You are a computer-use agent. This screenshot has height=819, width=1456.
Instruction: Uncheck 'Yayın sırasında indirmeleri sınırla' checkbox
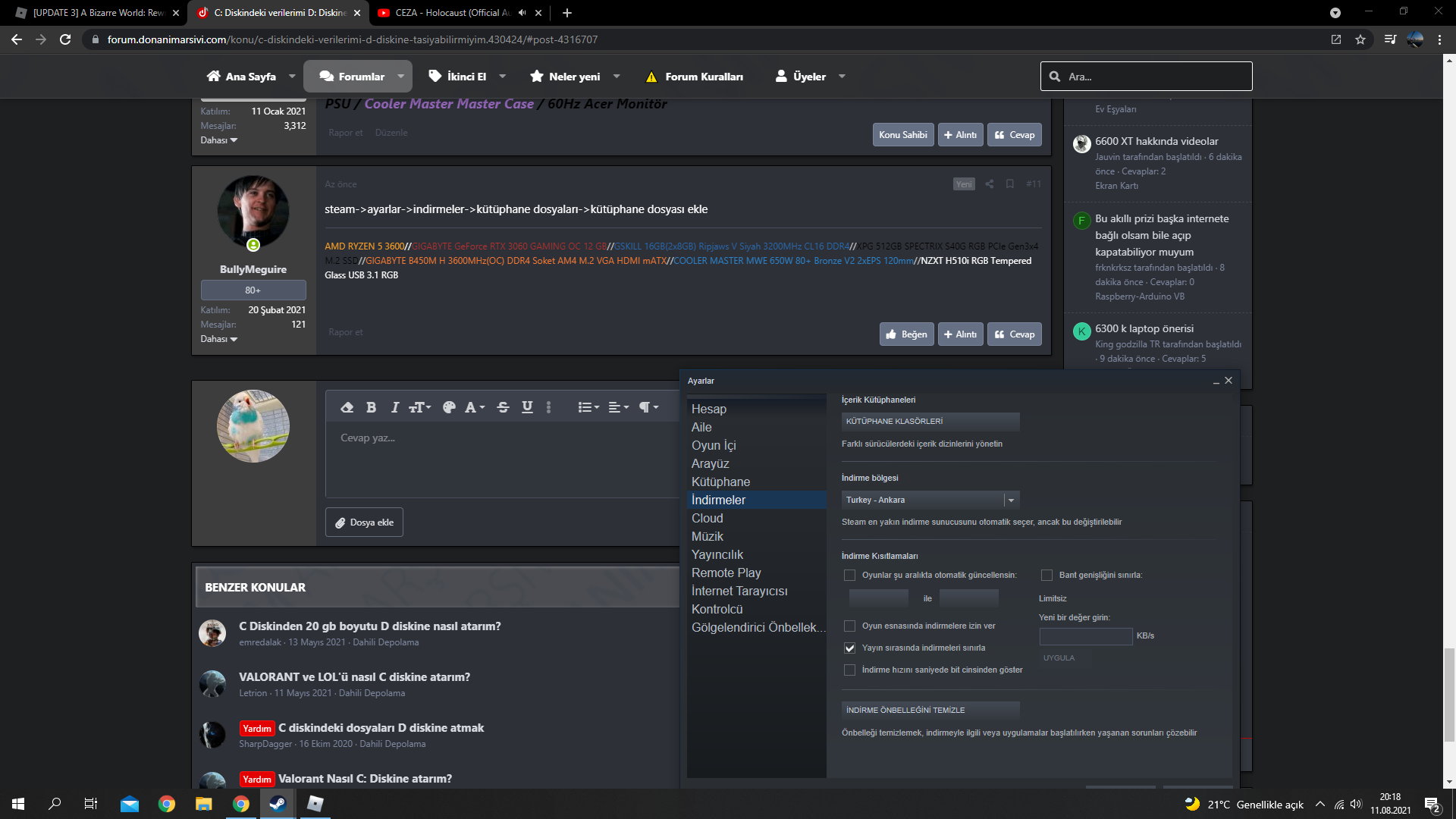pyautogui.click(x=849, y=648)
